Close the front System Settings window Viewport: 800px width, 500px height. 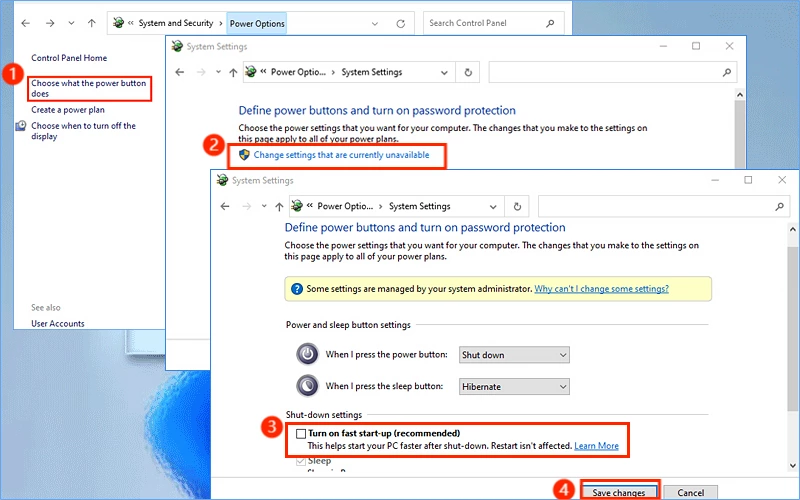(x=782, y=180)
